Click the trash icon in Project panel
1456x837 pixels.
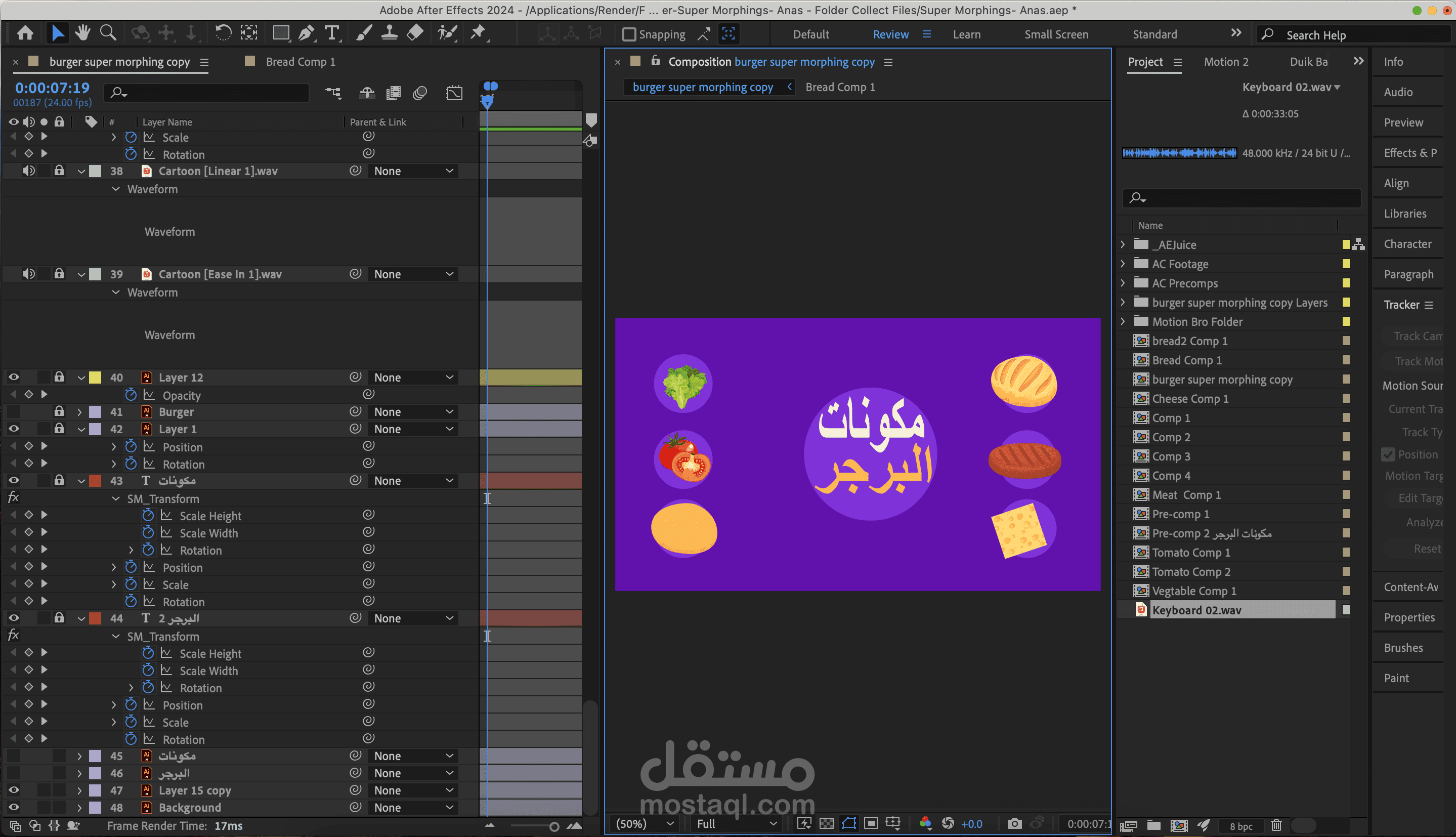pyautogui.click(x=1276, y=825)
